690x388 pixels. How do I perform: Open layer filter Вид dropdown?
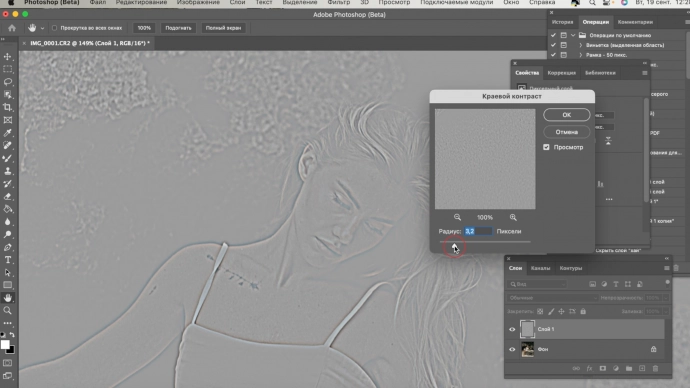537,284
